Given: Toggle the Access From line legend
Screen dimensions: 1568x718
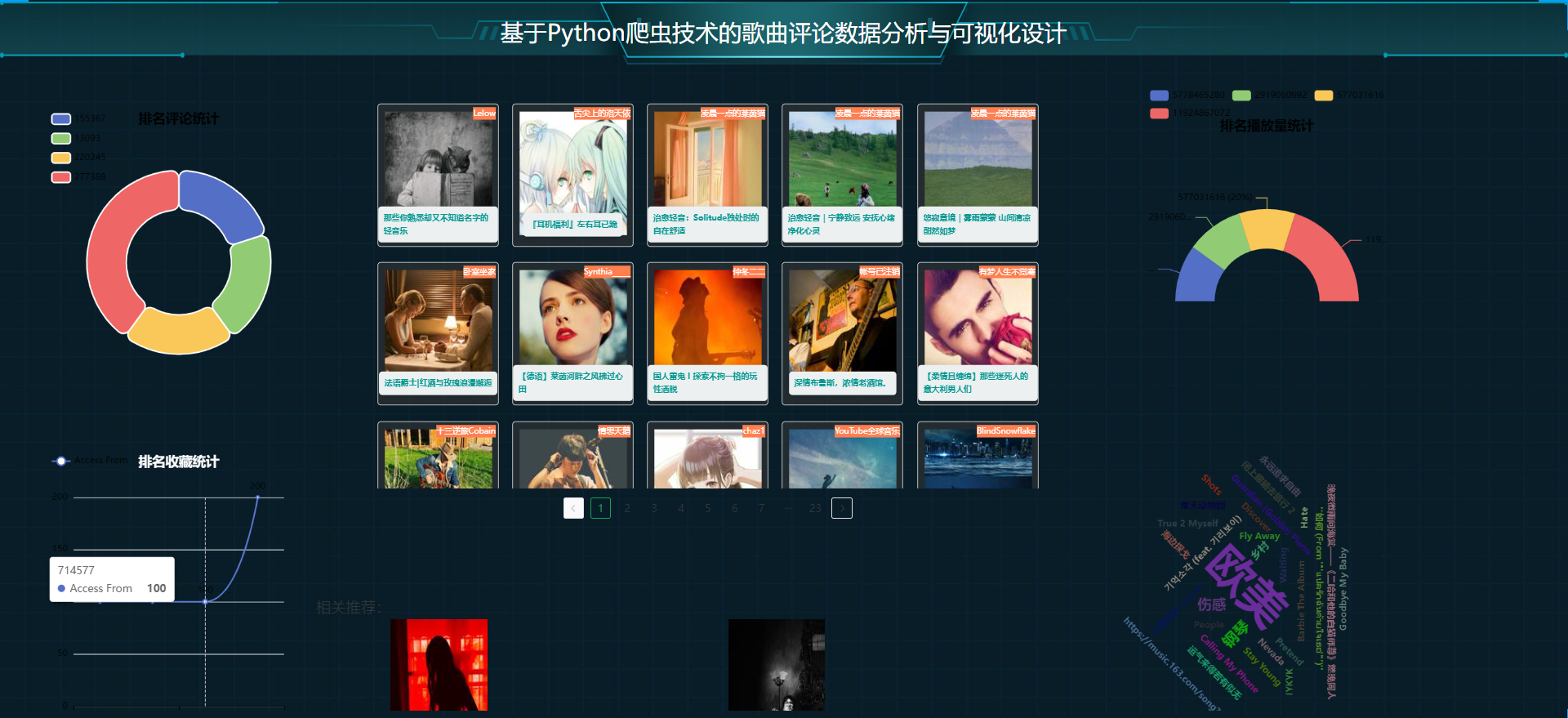Looking at the screenshot, I should [x=61, y=462].
